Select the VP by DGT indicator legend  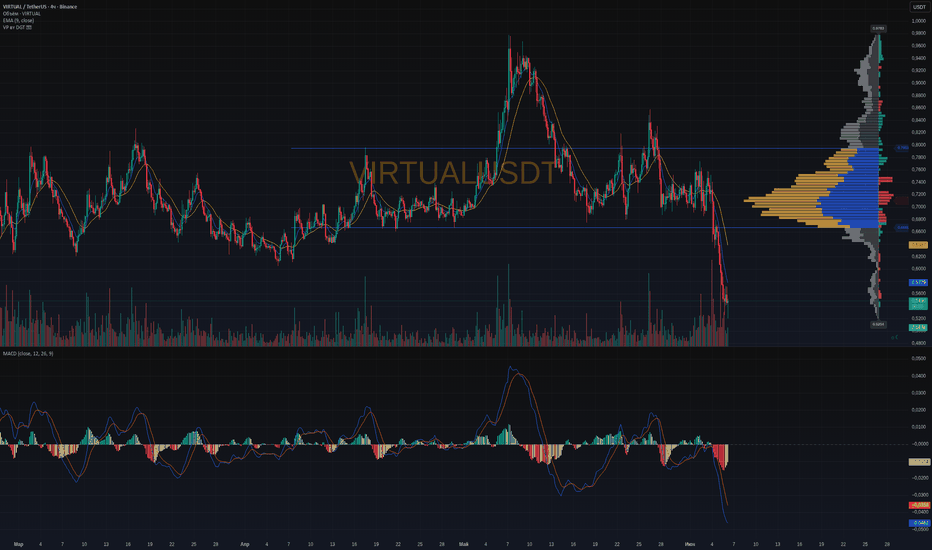coord(17,27)
